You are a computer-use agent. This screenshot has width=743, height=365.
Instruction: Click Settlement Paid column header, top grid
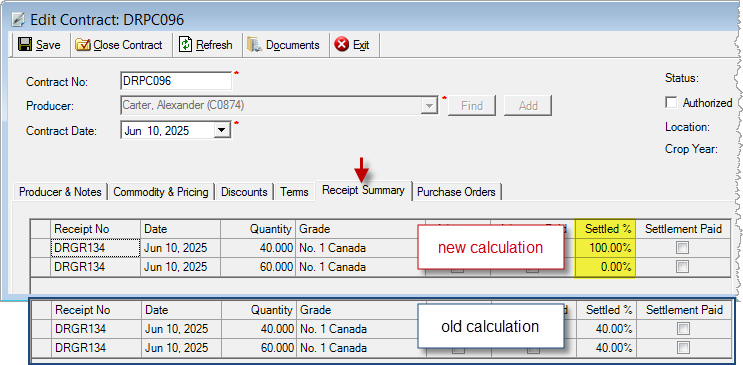(x=683, y=229)
